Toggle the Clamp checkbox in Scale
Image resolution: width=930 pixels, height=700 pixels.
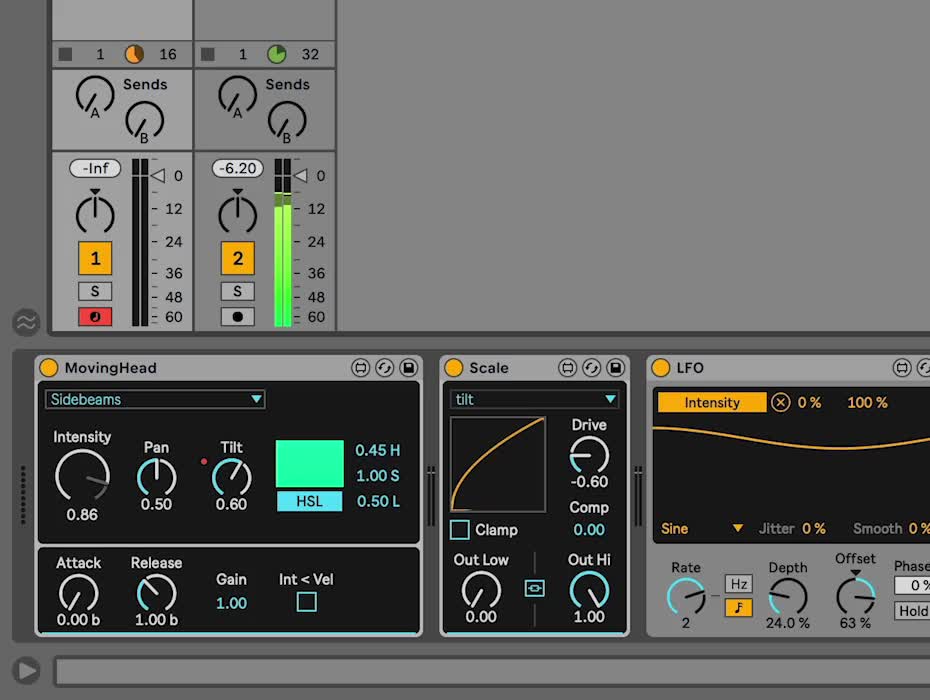(460, 530)
